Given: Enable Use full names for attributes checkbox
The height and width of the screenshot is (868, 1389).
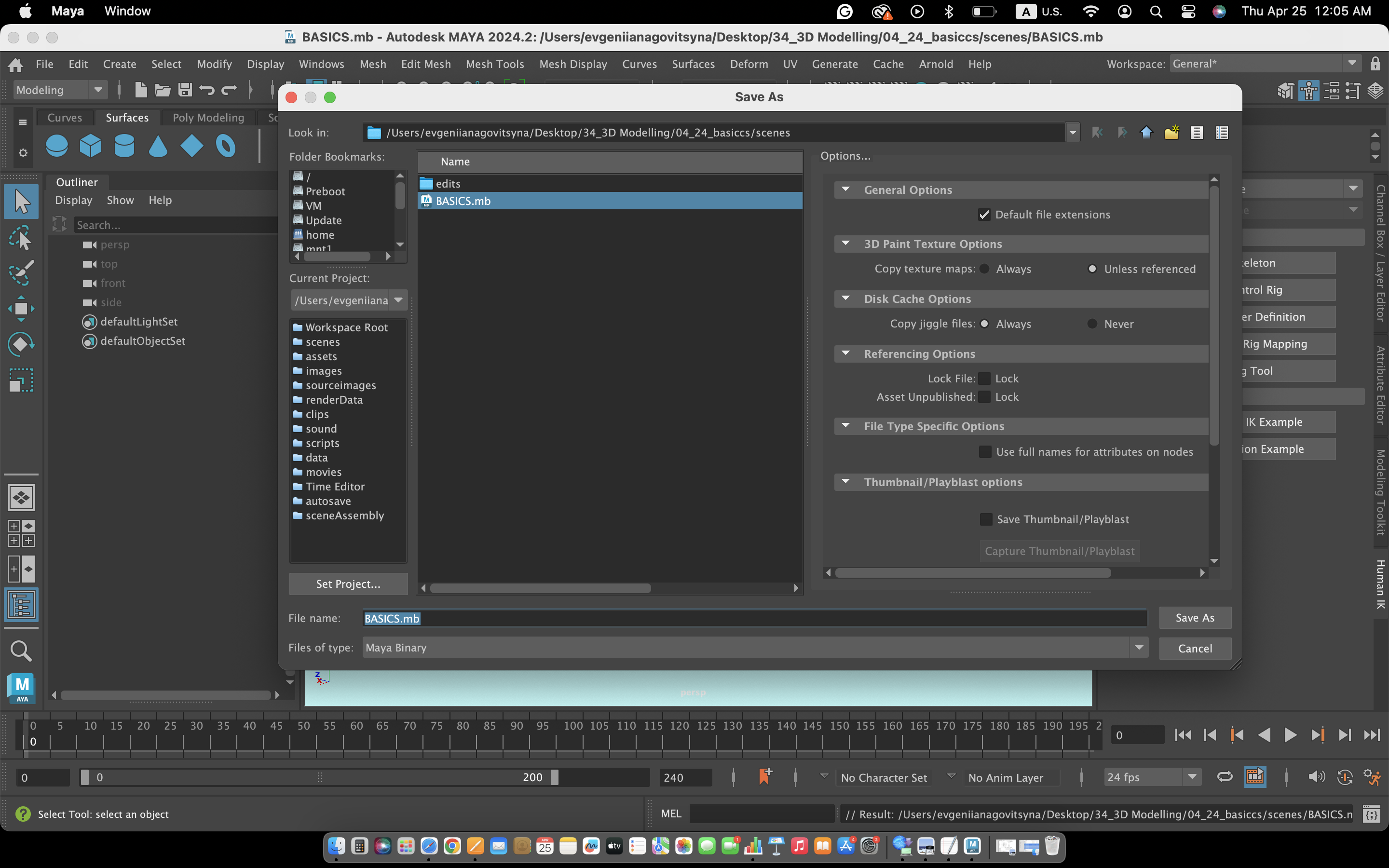Looking at the screenshot, I should 985,452.
